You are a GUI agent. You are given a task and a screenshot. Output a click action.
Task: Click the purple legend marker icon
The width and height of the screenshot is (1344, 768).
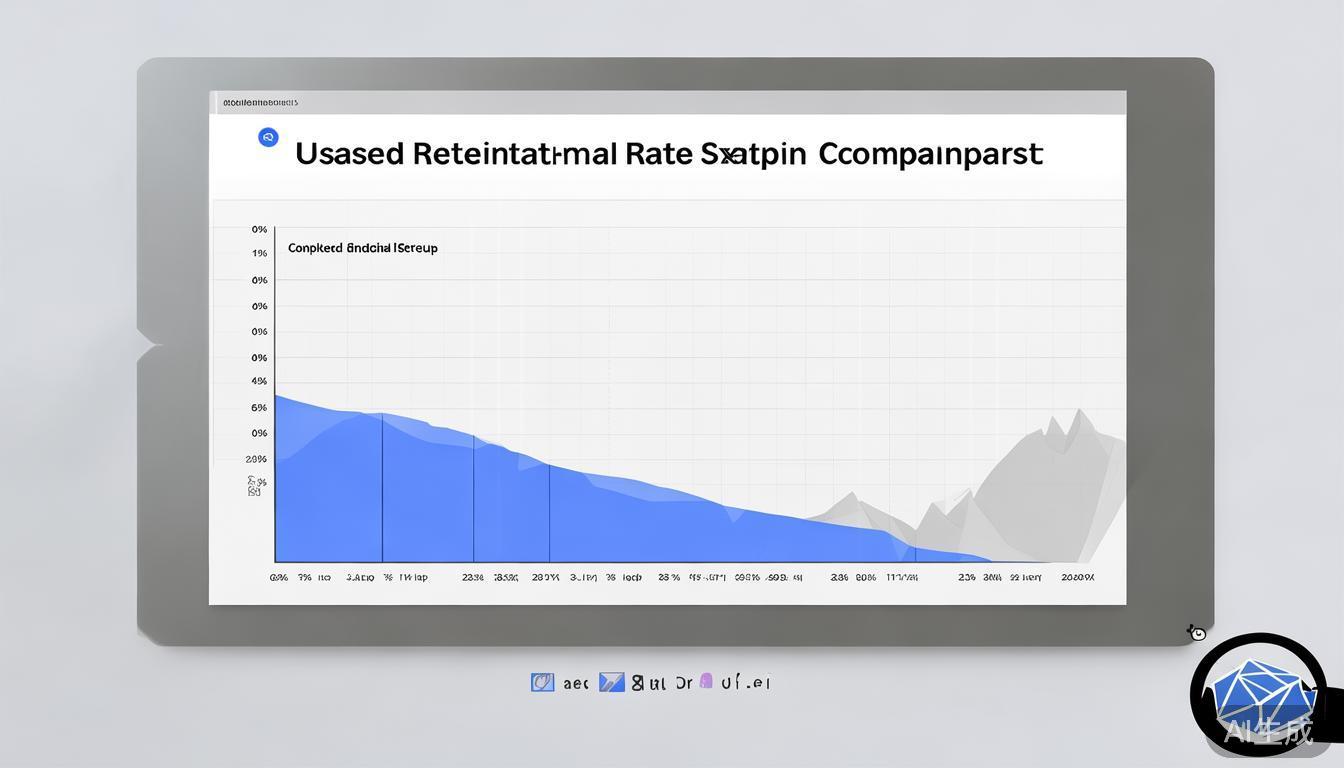(x=706, y=681)
